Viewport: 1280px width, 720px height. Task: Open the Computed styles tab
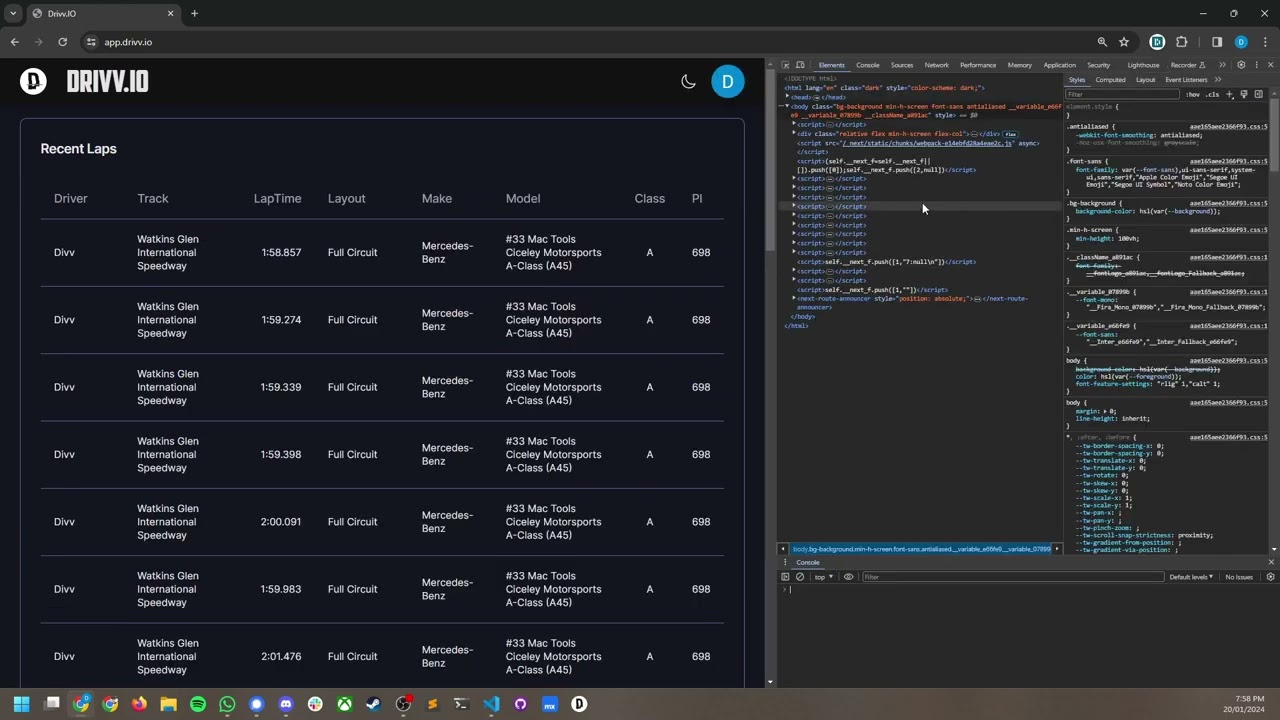click(x=1110, y=80)
